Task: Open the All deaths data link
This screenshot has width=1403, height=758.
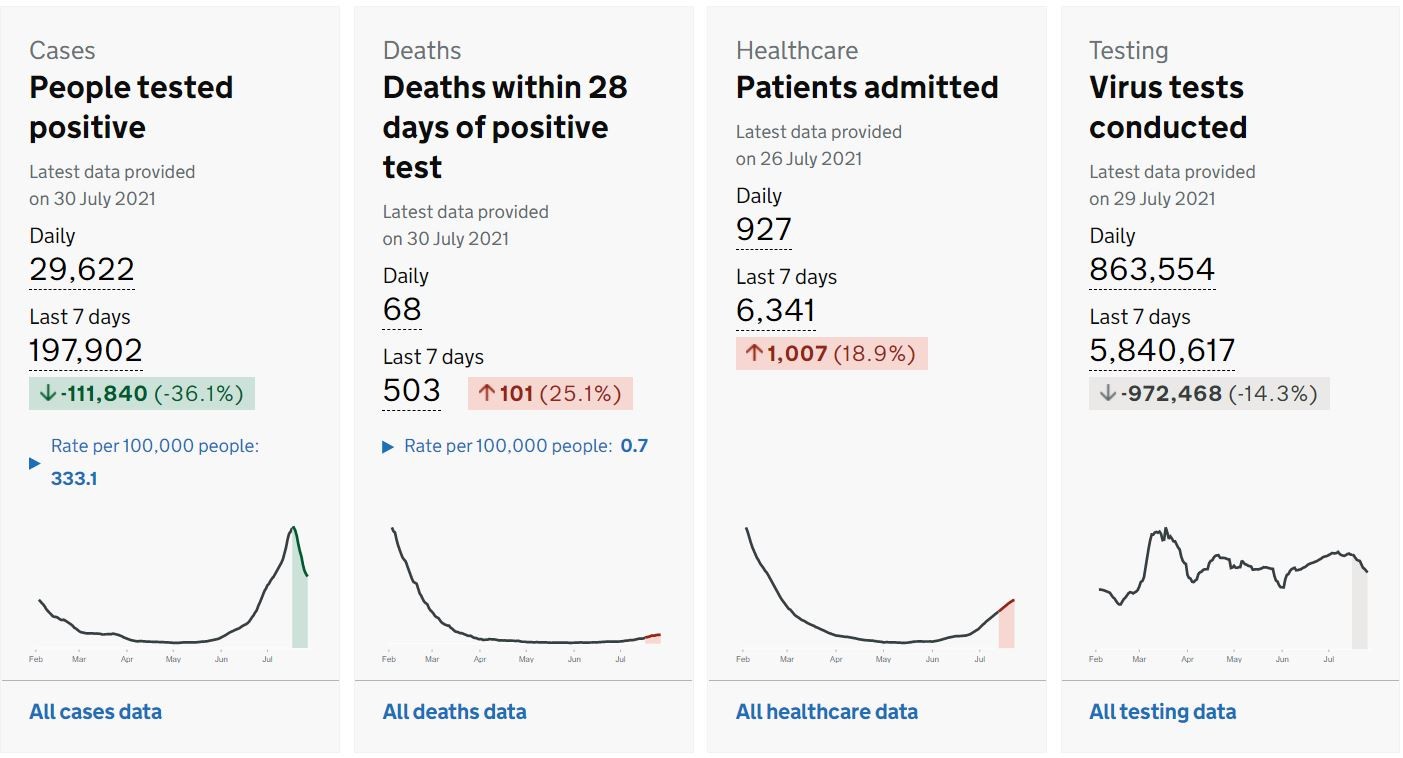Action: click(454, 712)
